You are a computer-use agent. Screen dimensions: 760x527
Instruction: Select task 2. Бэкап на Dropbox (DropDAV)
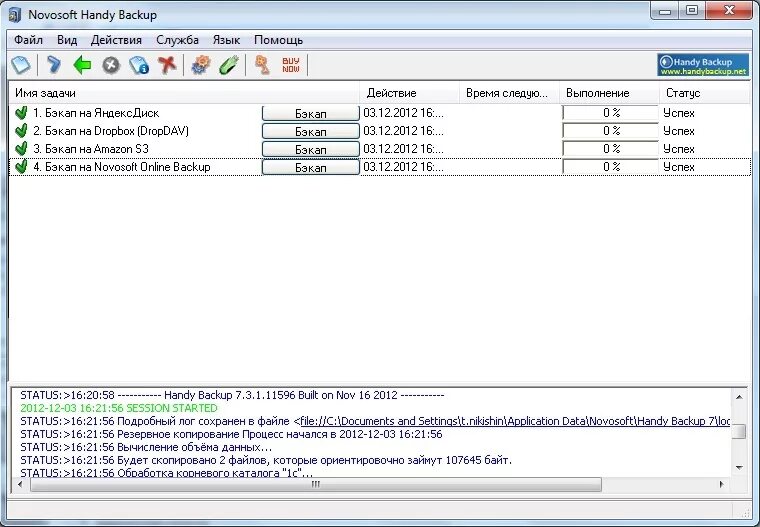click(111, 131)
